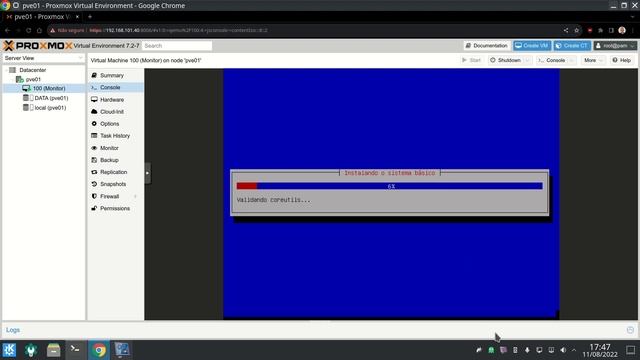Switch to Chrome in taskbar
Screen dimensions: 640x360
(99, 350)
